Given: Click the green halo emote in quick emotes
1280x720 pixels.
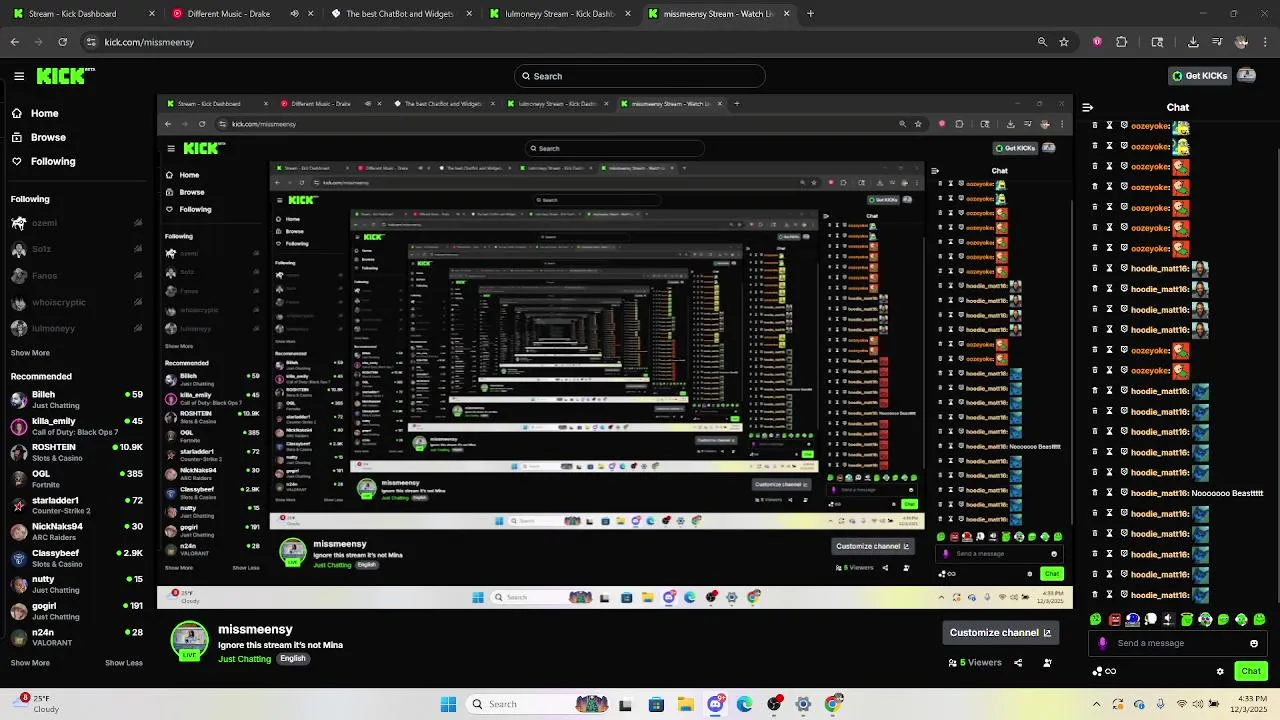Looking at the screenshot, I should [1187, 620].
